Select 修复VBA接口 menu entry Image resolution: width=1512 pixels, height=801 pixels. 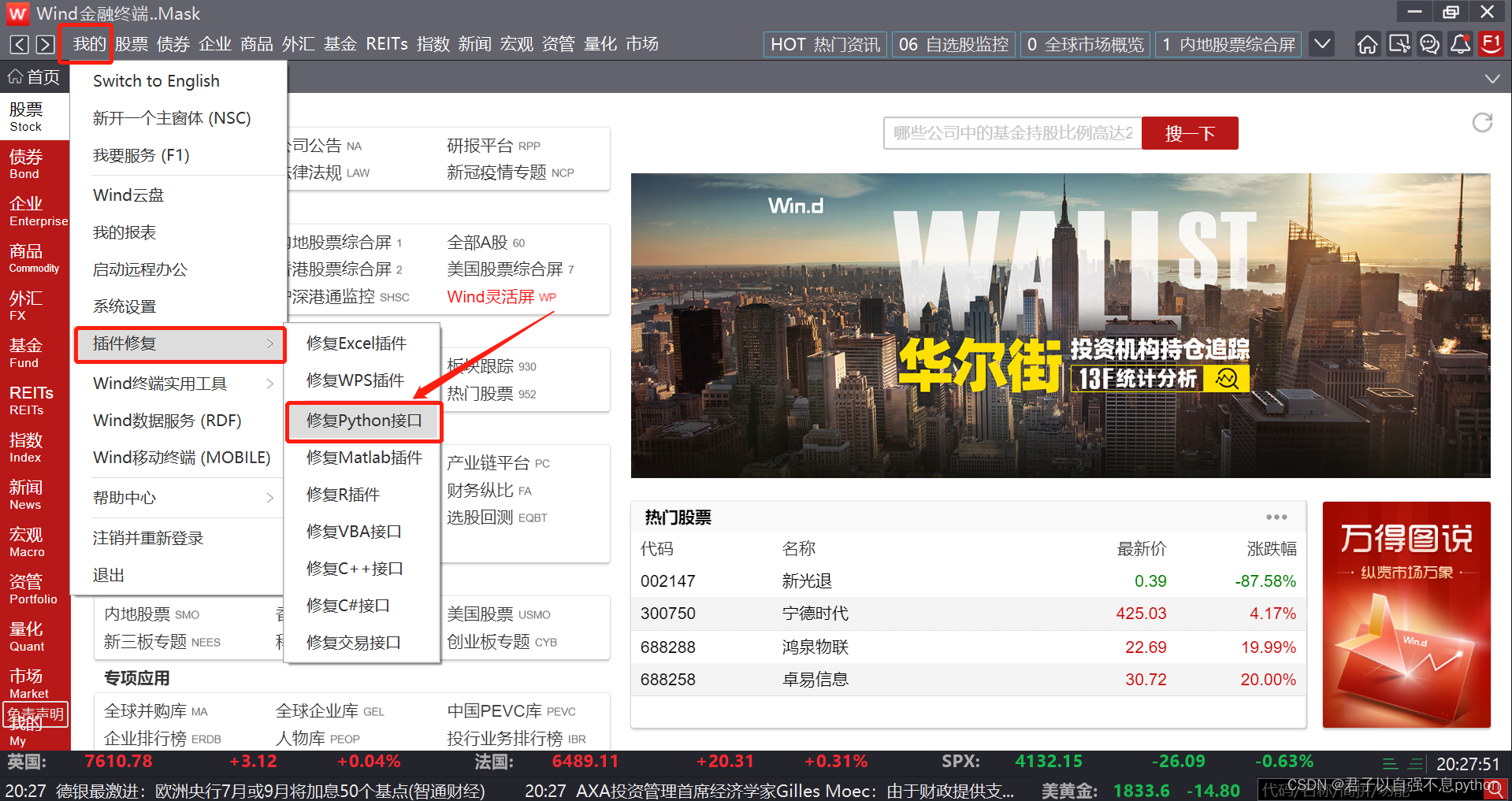354,532
